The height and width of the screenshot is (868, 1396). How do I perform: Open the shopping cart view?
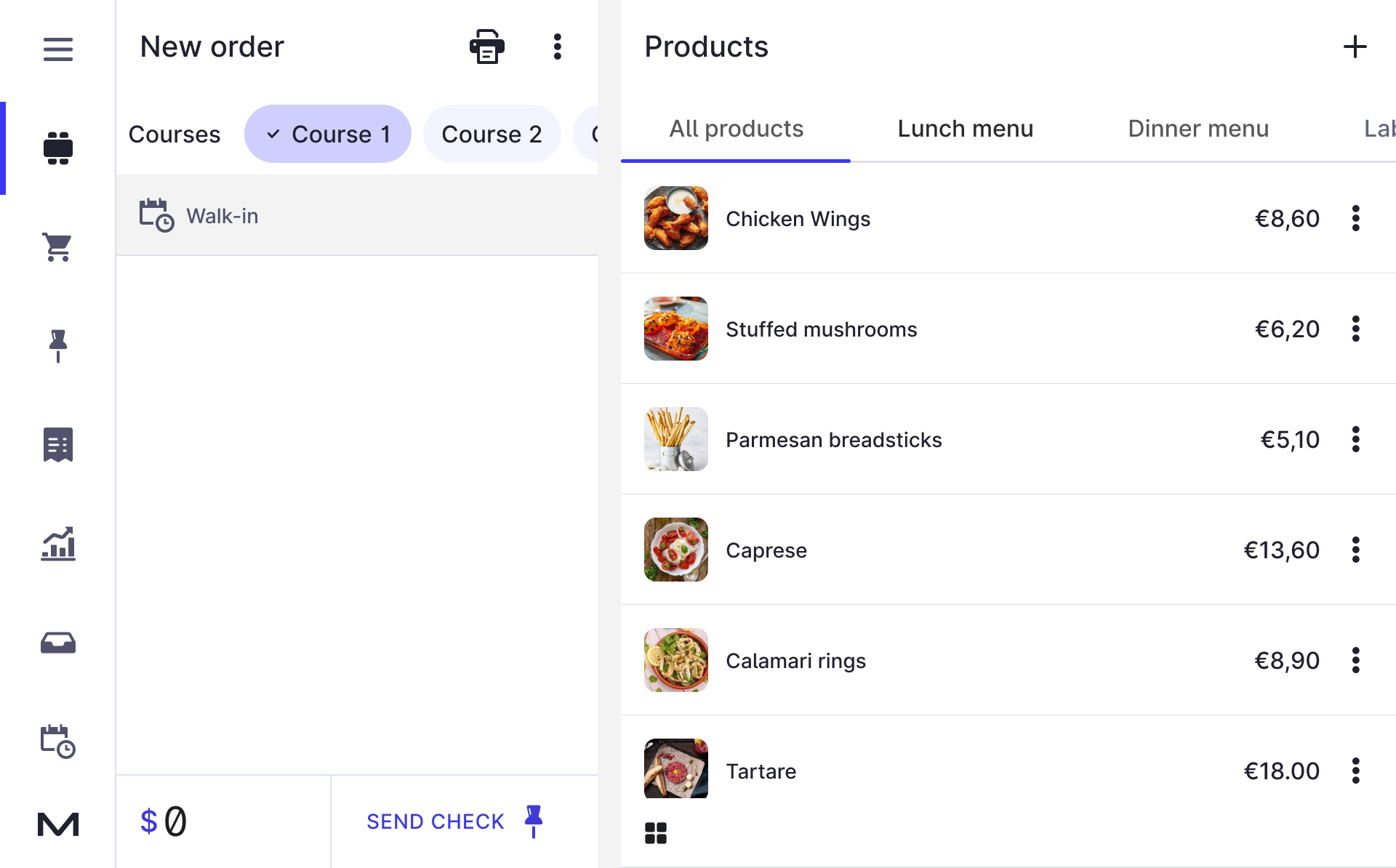click(x=57, y=247)
